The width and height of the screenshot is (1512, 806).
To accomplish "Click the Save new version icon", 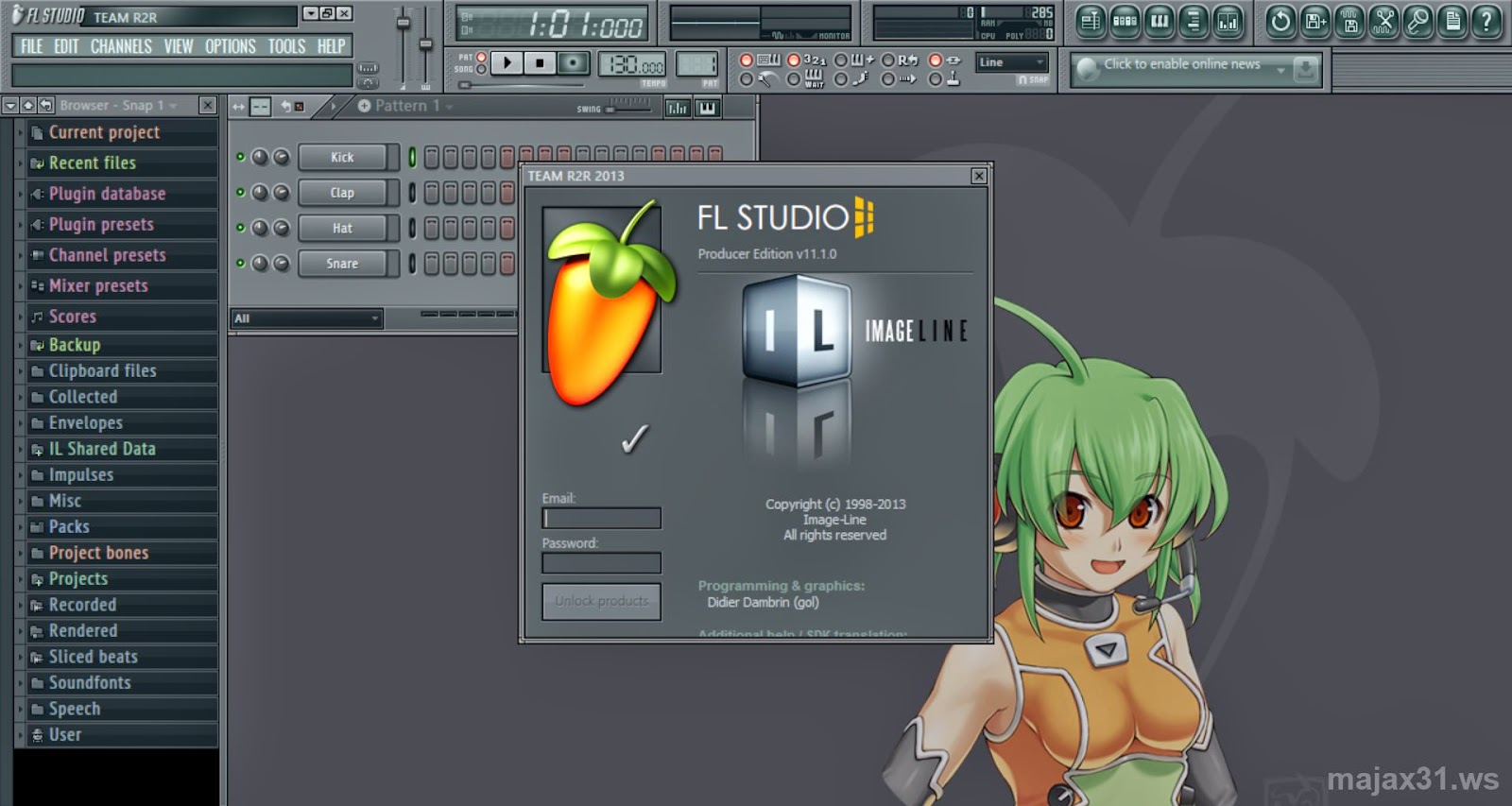I will pyautogui.click(x=1315, y=21).
